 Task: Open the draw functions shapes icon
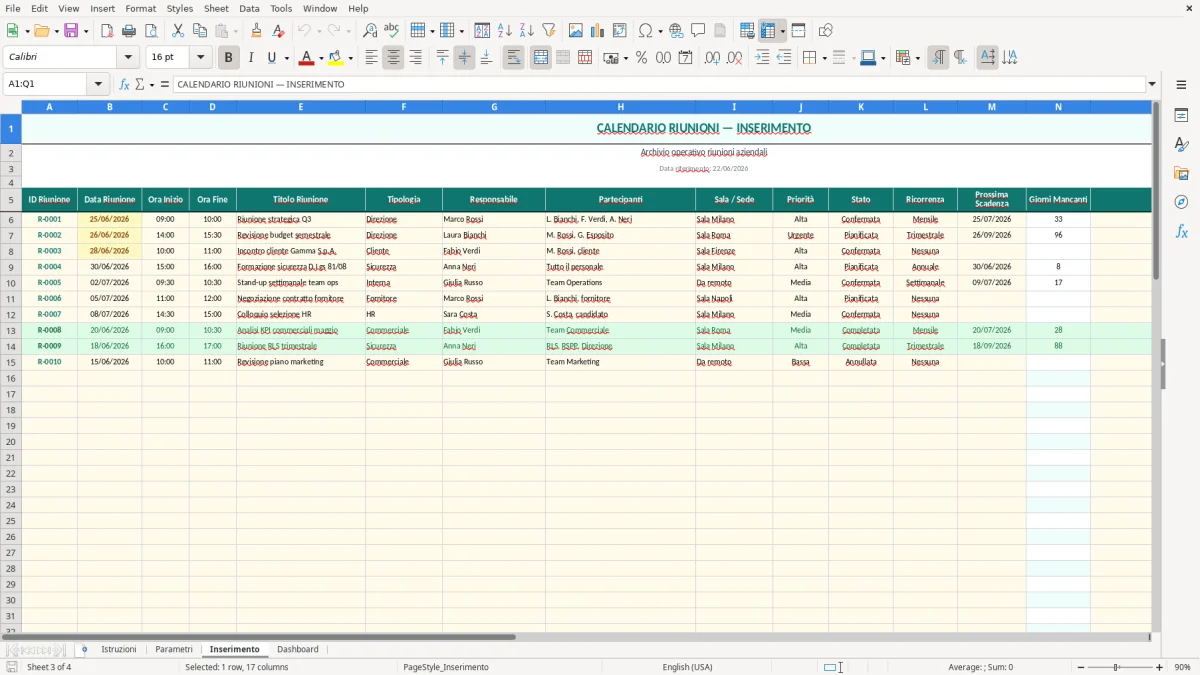pyautogui.click(x=826, y=31)
